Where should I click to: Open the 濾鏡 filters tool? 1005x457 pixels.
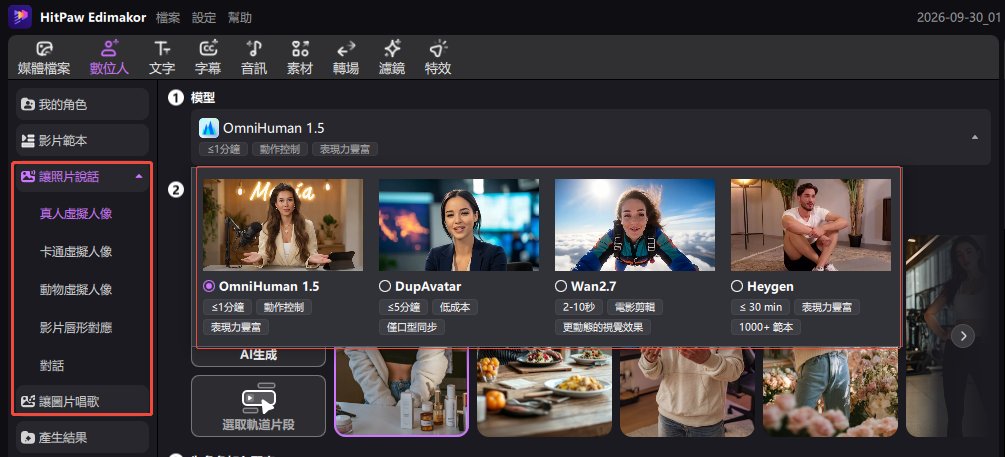tap(392, 58)
